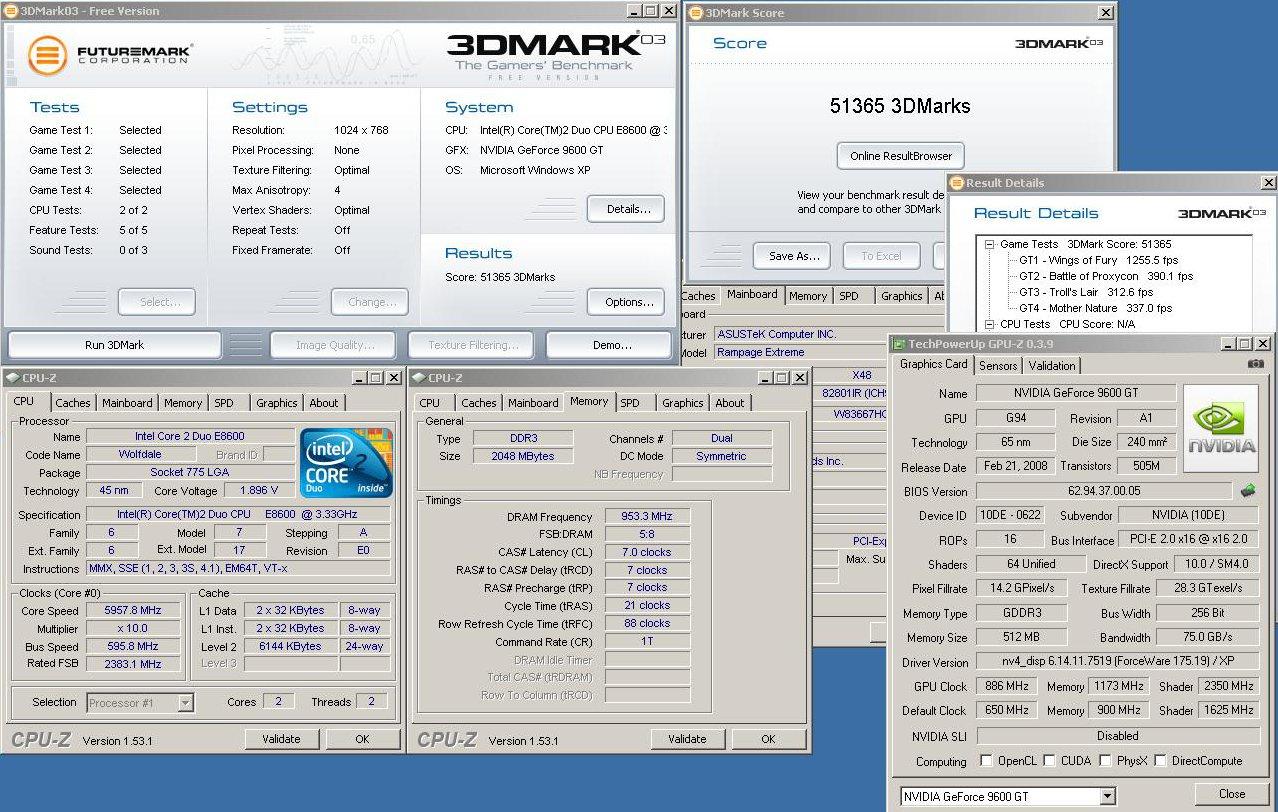Click title icon of CPU-Z window showing Memory tab
Viewport: 1278px width, 812px height.
418,378
